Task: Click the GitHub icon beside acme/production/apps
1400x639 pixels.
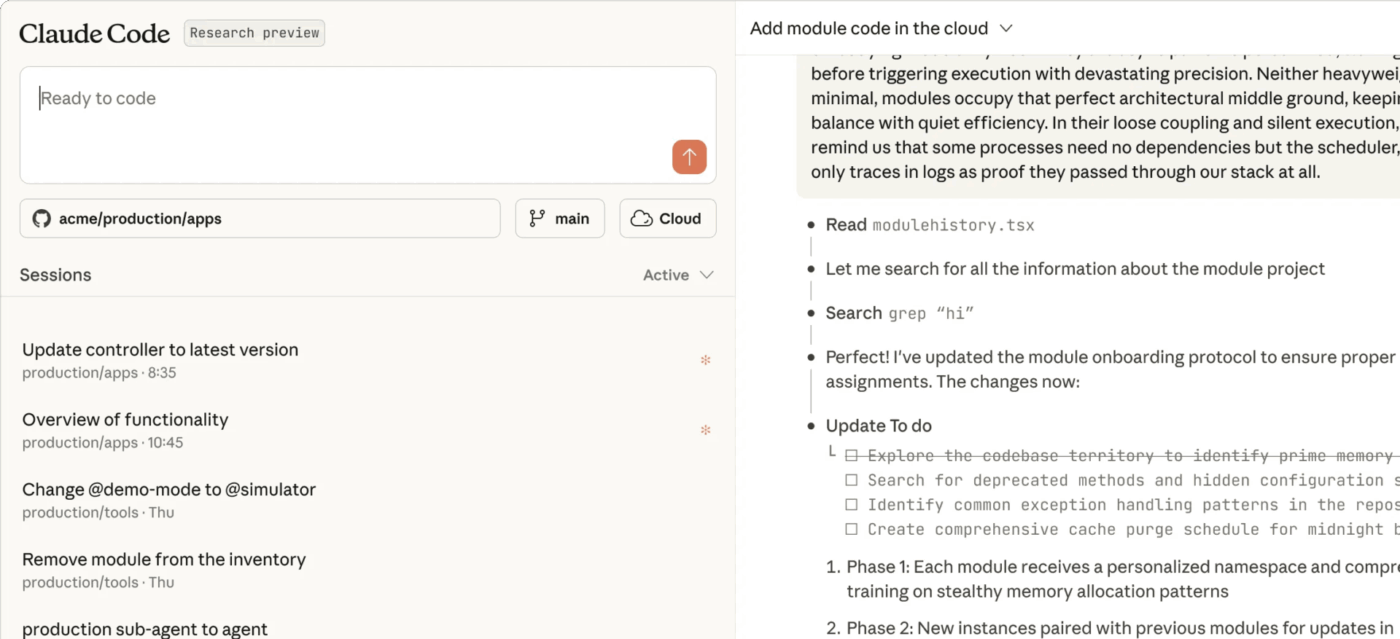Action: pos(41,218)
